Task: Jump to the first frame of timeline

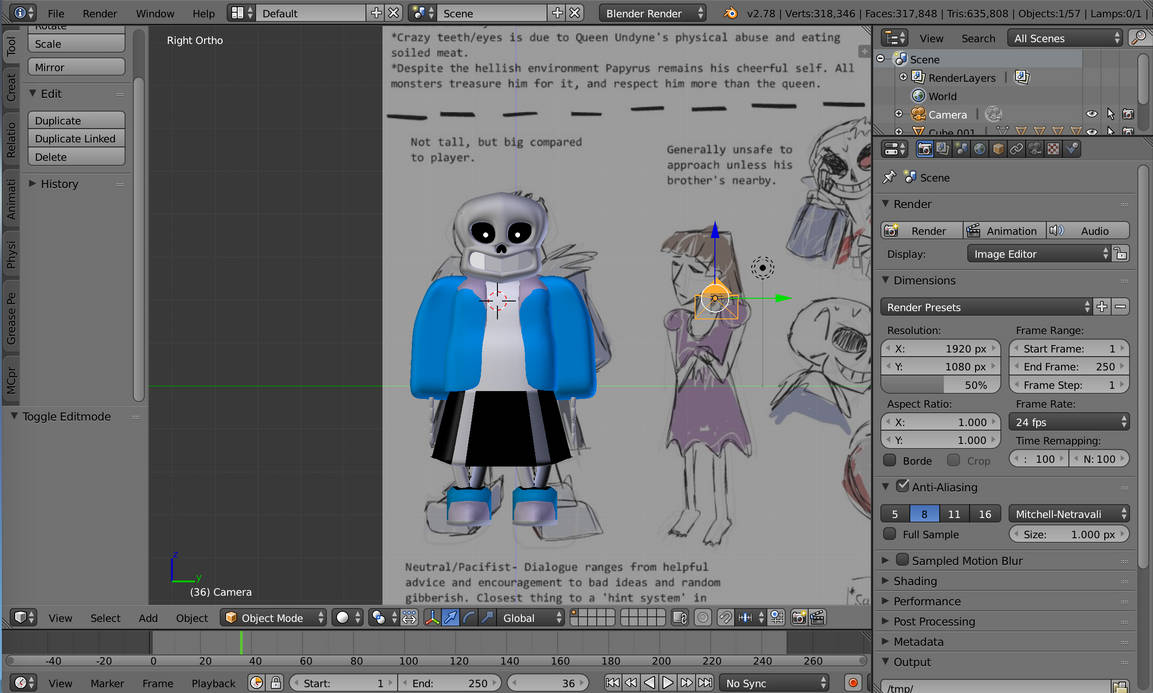Action: point(612,683)
